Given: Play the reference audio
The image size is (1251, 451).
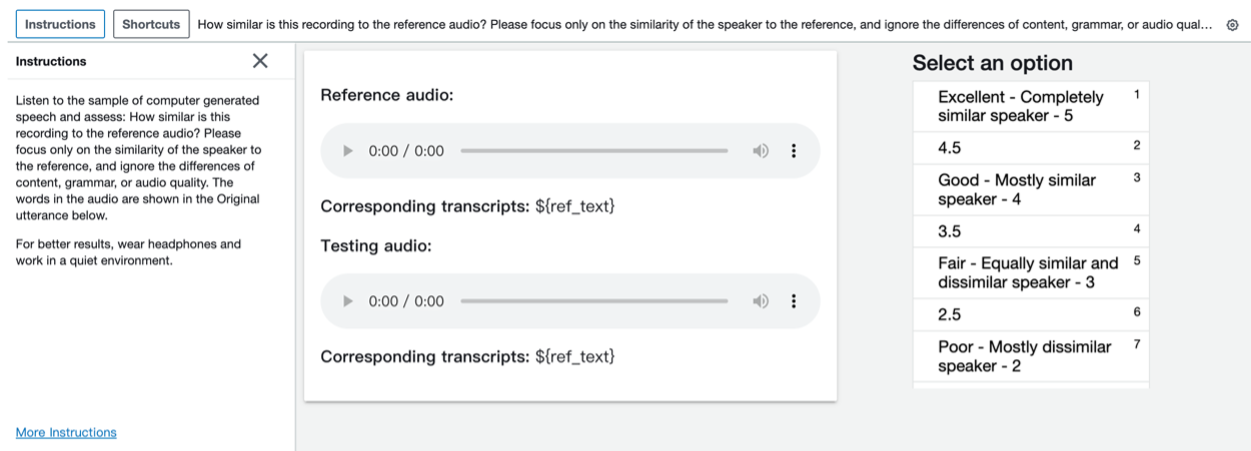Looking at the screenshot, I should click(348, 151).
